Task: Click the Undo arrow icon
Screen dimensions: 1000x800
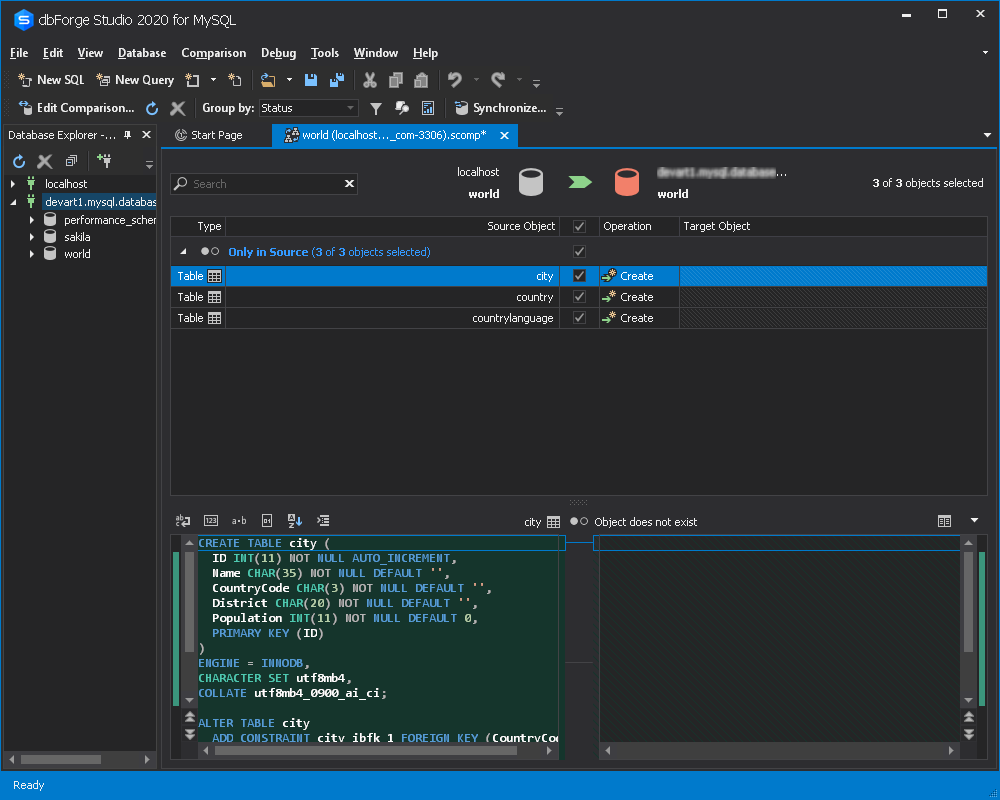Action: (x=455, y=80)
